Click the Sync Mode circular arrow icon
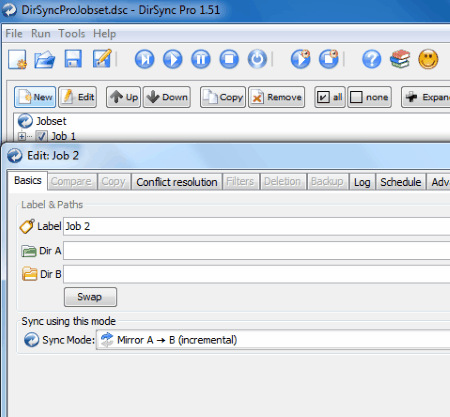This screenshot has height=417, width=450. 31,340
